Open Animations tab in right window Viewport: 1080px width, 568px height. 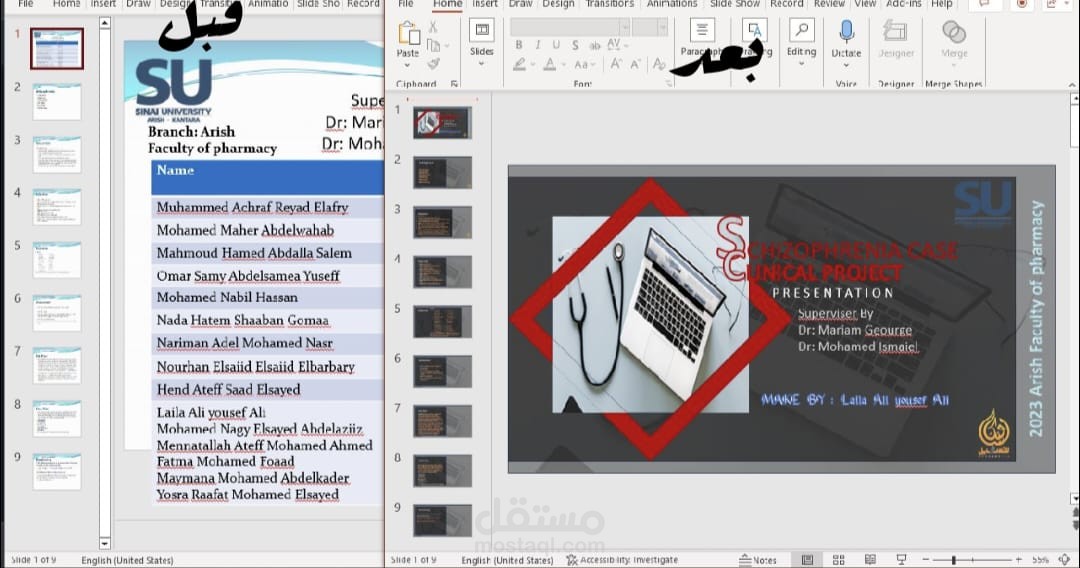coord(672,4)
